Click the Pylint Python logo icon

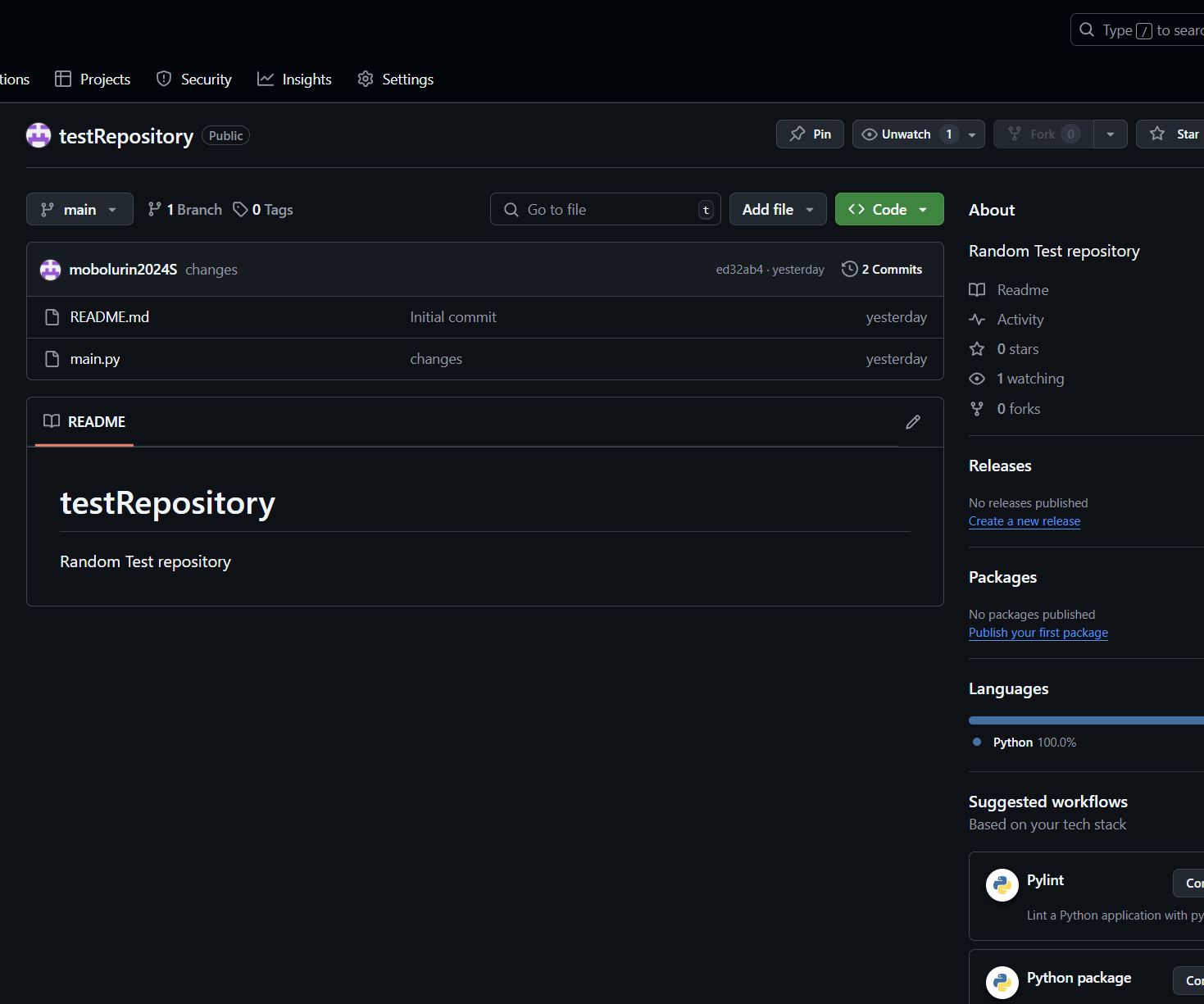click(x=1002, y=885)
